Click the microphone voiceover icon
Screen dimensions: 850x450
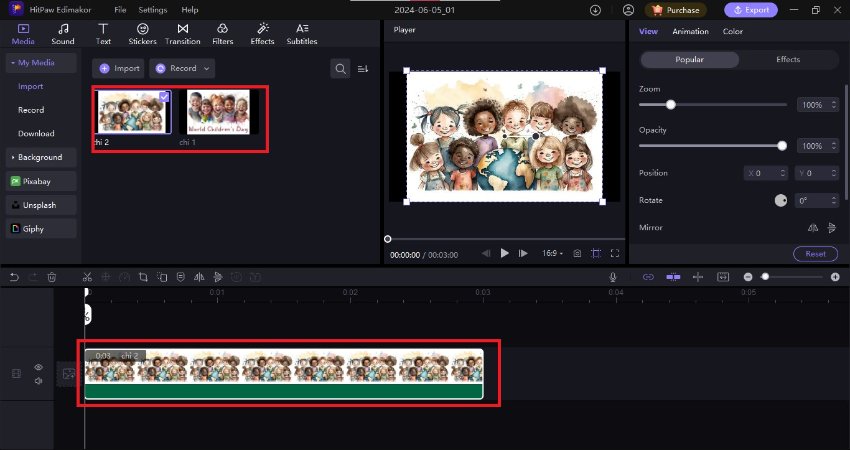pyautogui.click(x=613, y=277)
